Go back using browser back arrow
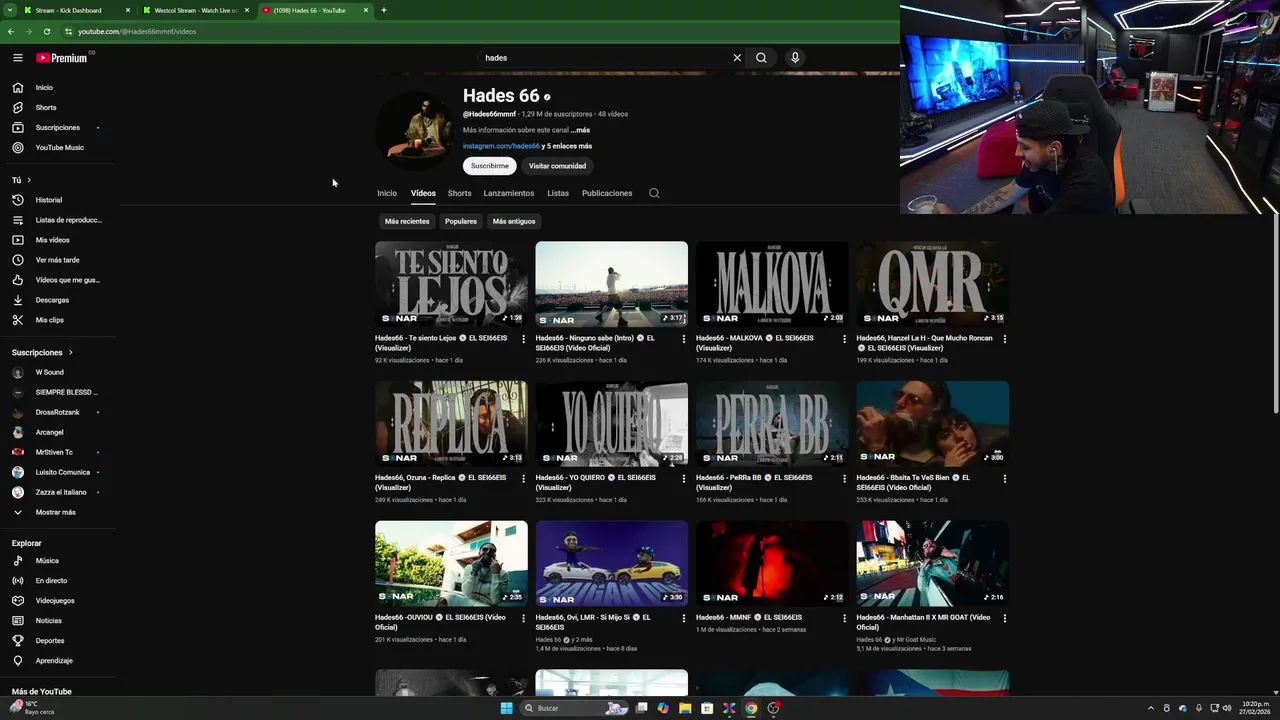The height and width of the screenshot is (720, 1280). tap(11, 32)
